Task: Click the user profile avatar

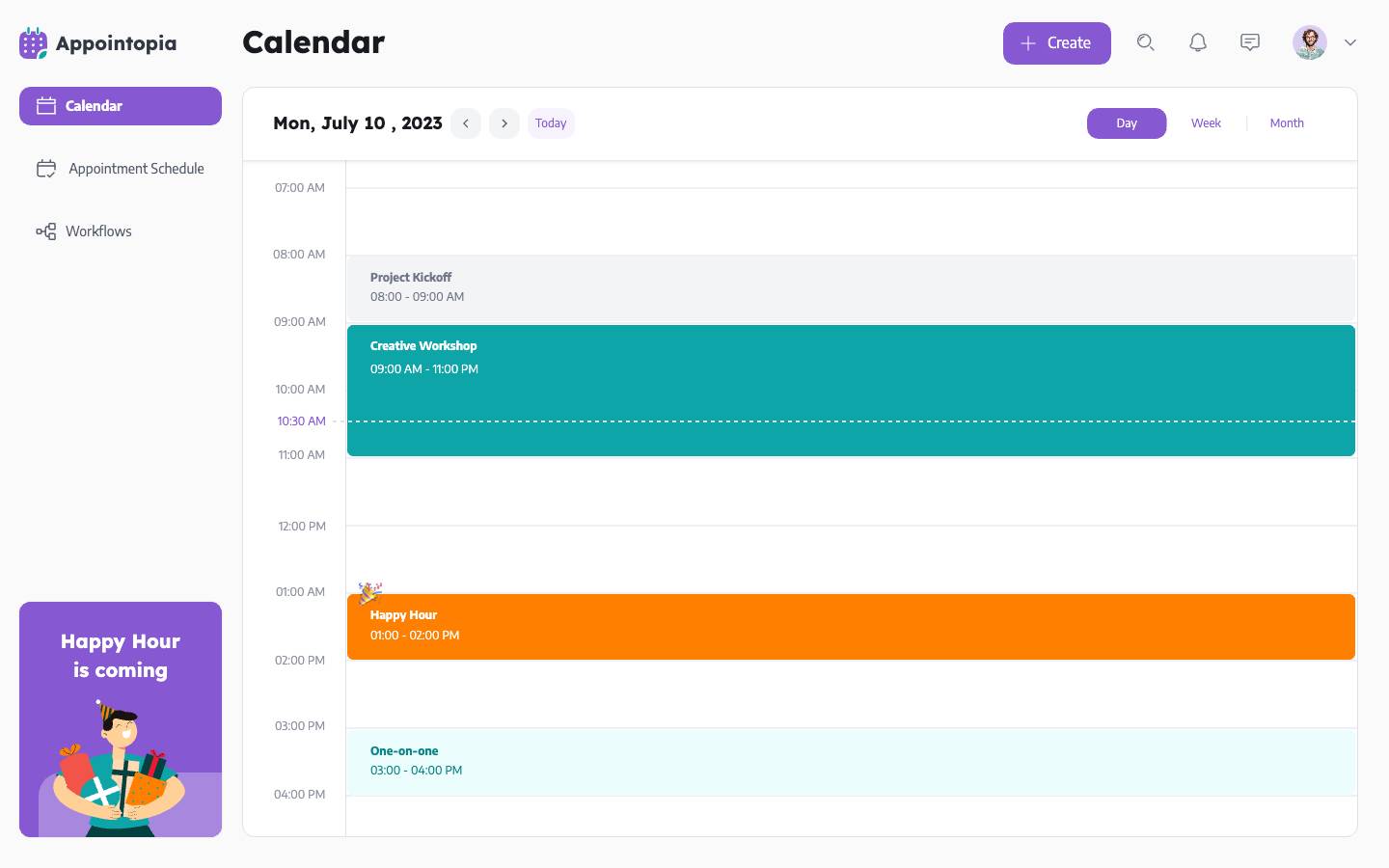Action: [x=1309, y=42]
